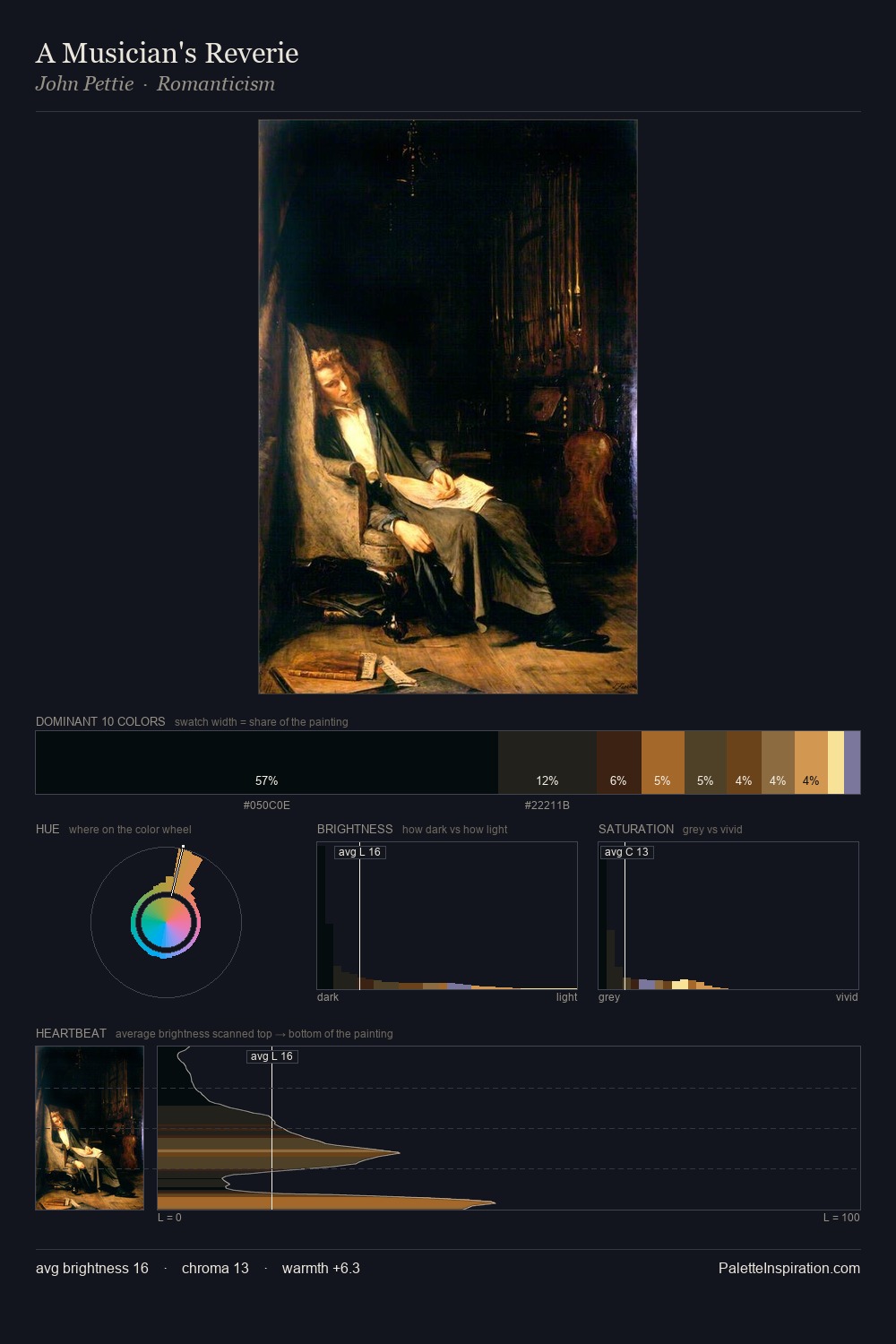896x1344 pixels.
Task: Click the SATURATION section heading
Action: [x=636, y=829]
